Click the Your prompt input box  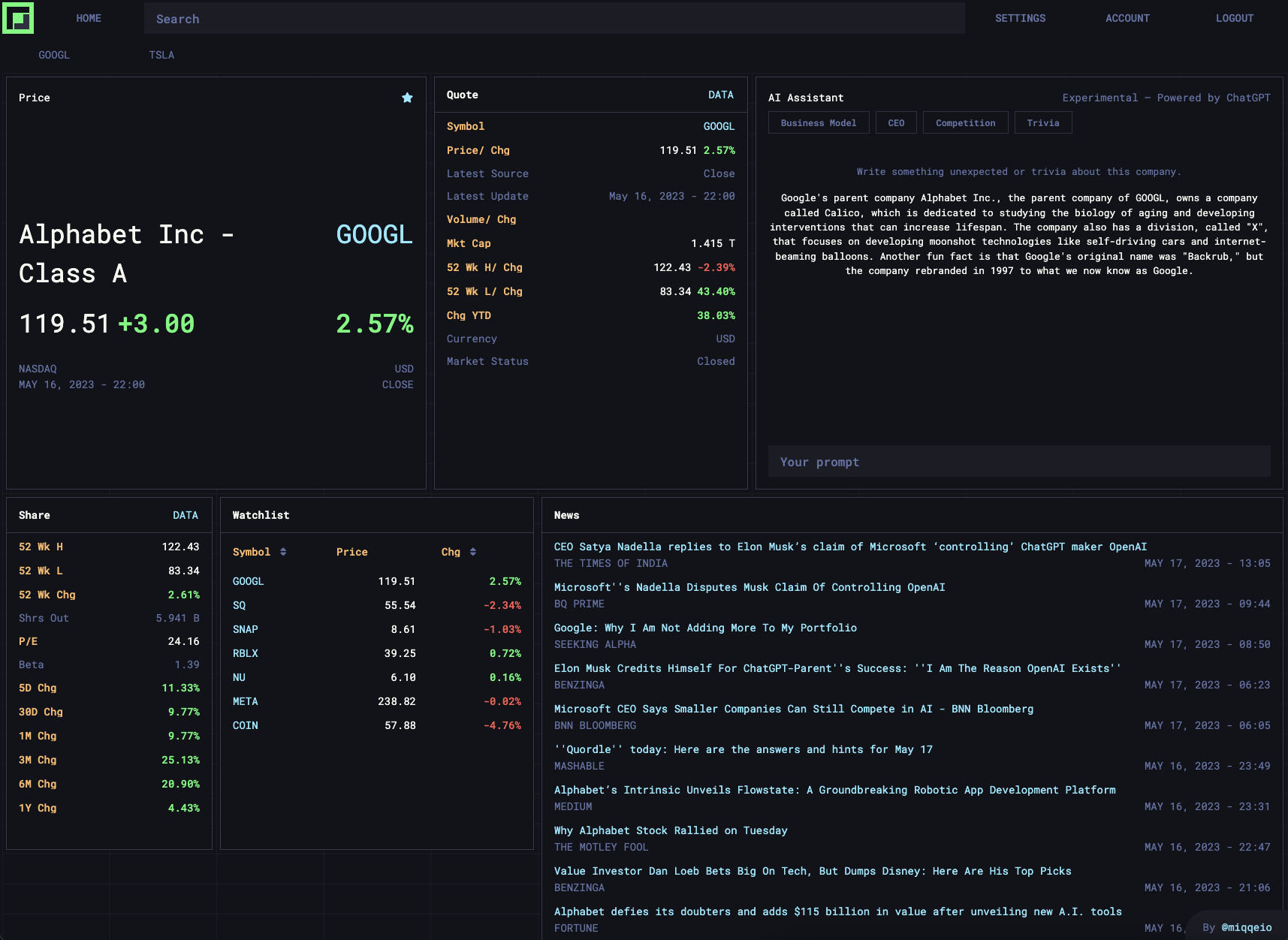click(x=1018, y=461)
